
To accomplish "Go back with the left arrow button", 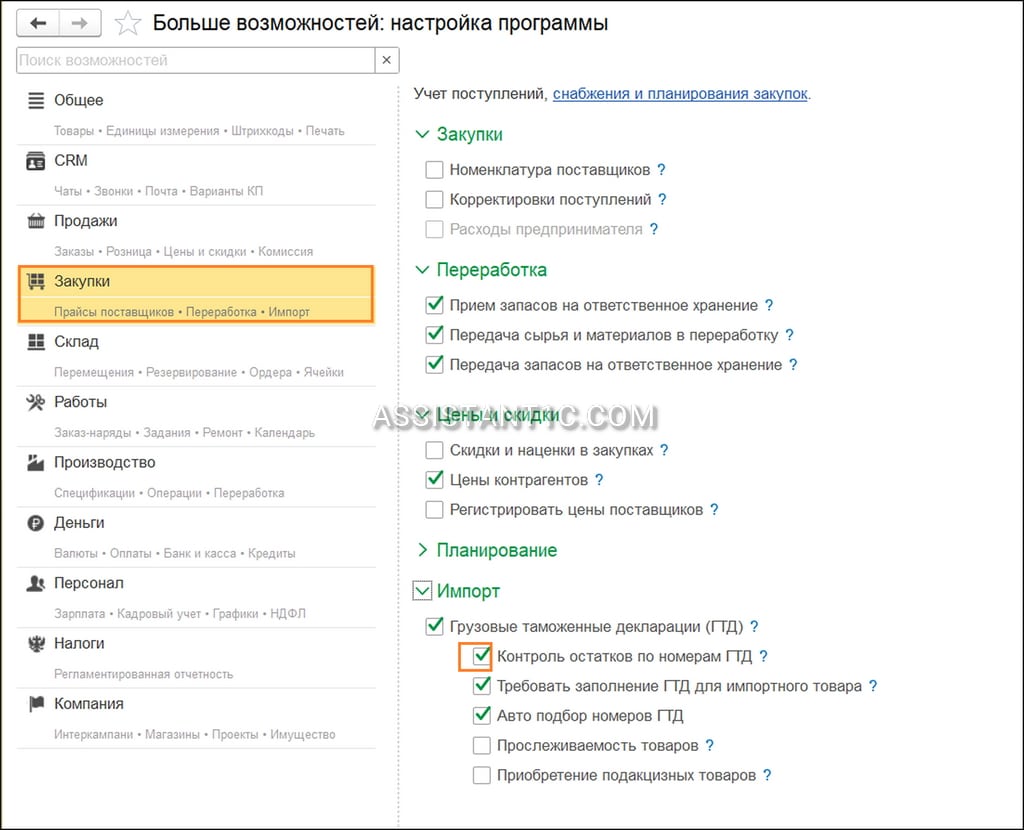I will pos(38,24).
